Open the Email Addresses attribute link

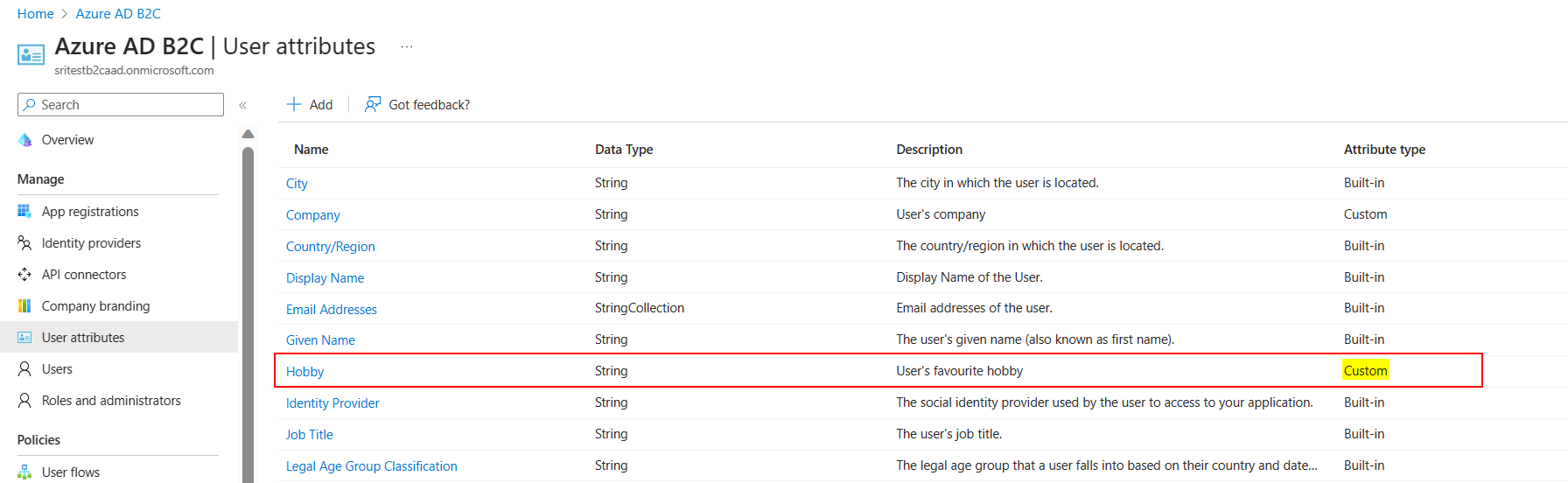[x=331, y=310]
